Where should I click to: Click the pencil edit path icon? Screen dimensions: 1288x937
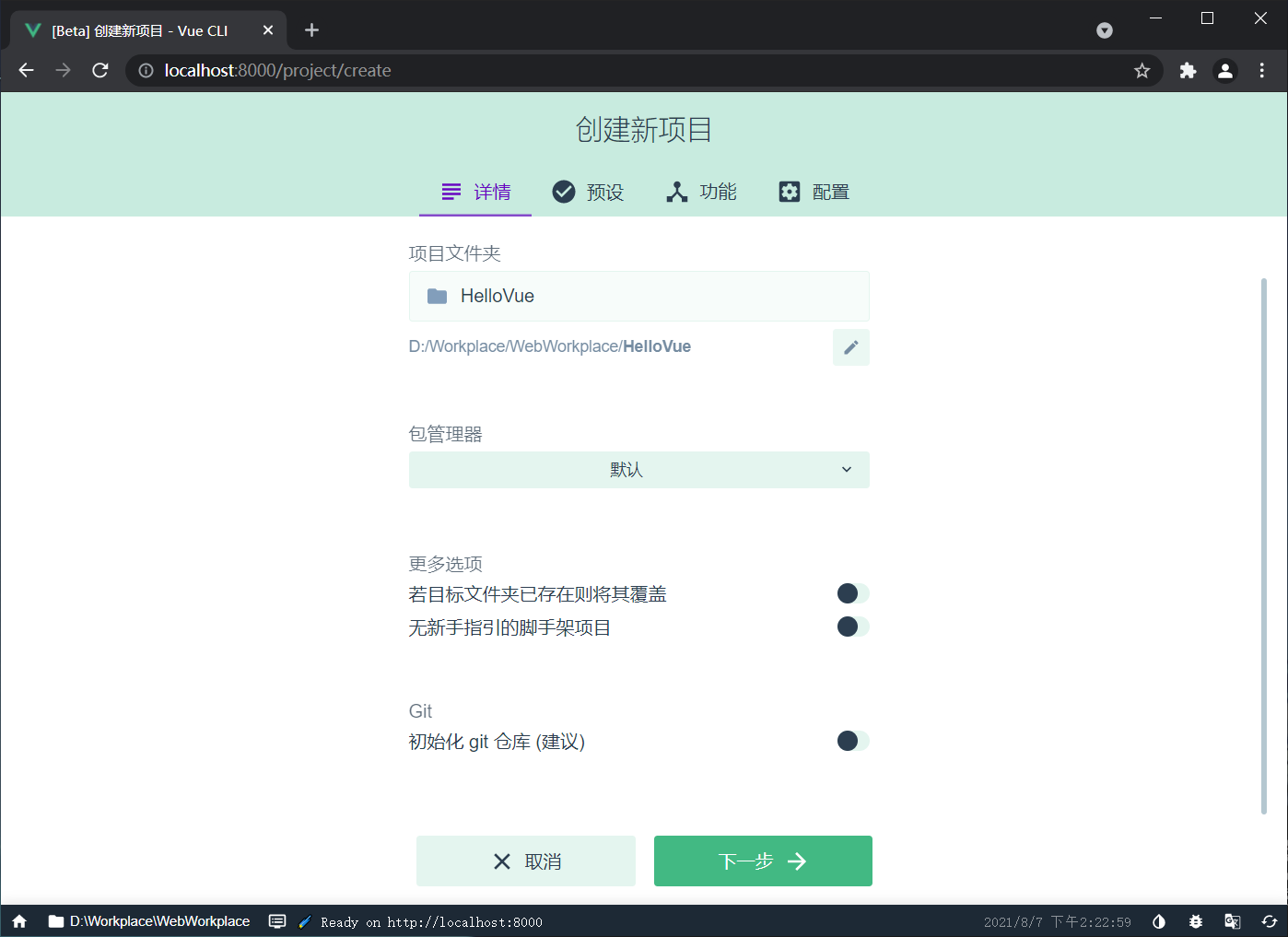click(x=850, y=347)
